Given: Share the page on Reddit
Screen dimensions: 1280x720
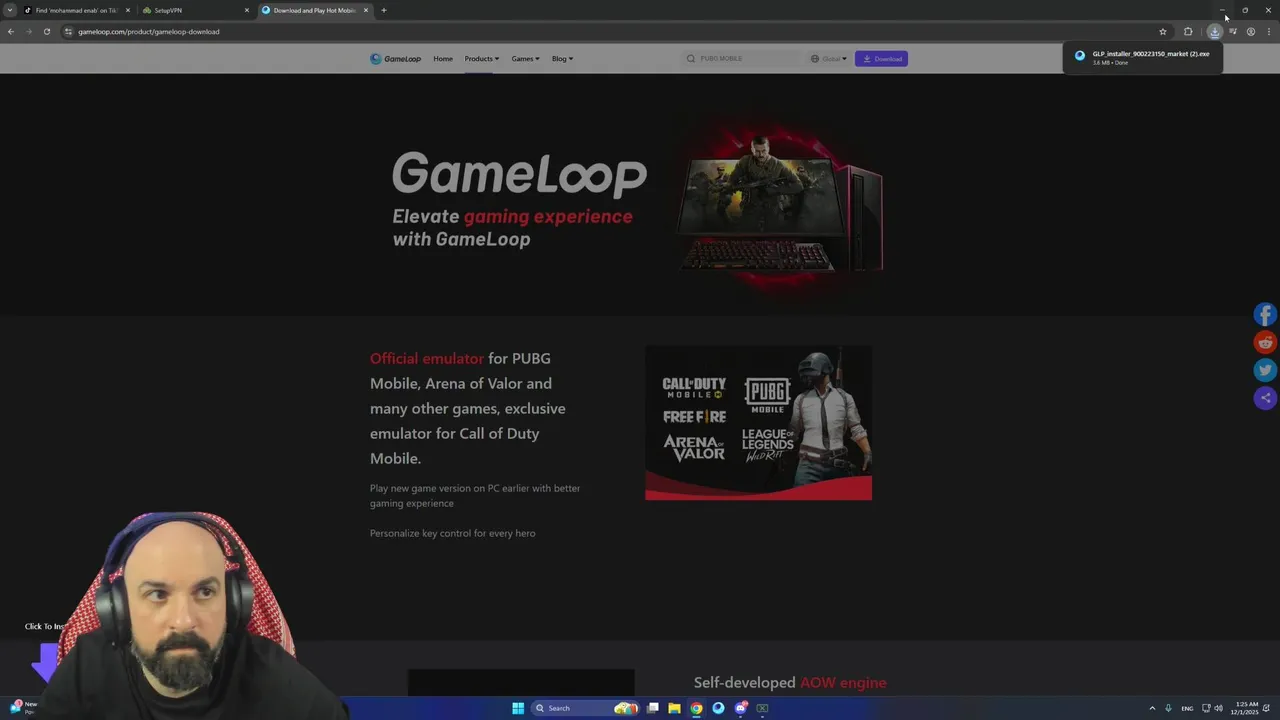Looking at the screenshot, I should point(1265,342).
